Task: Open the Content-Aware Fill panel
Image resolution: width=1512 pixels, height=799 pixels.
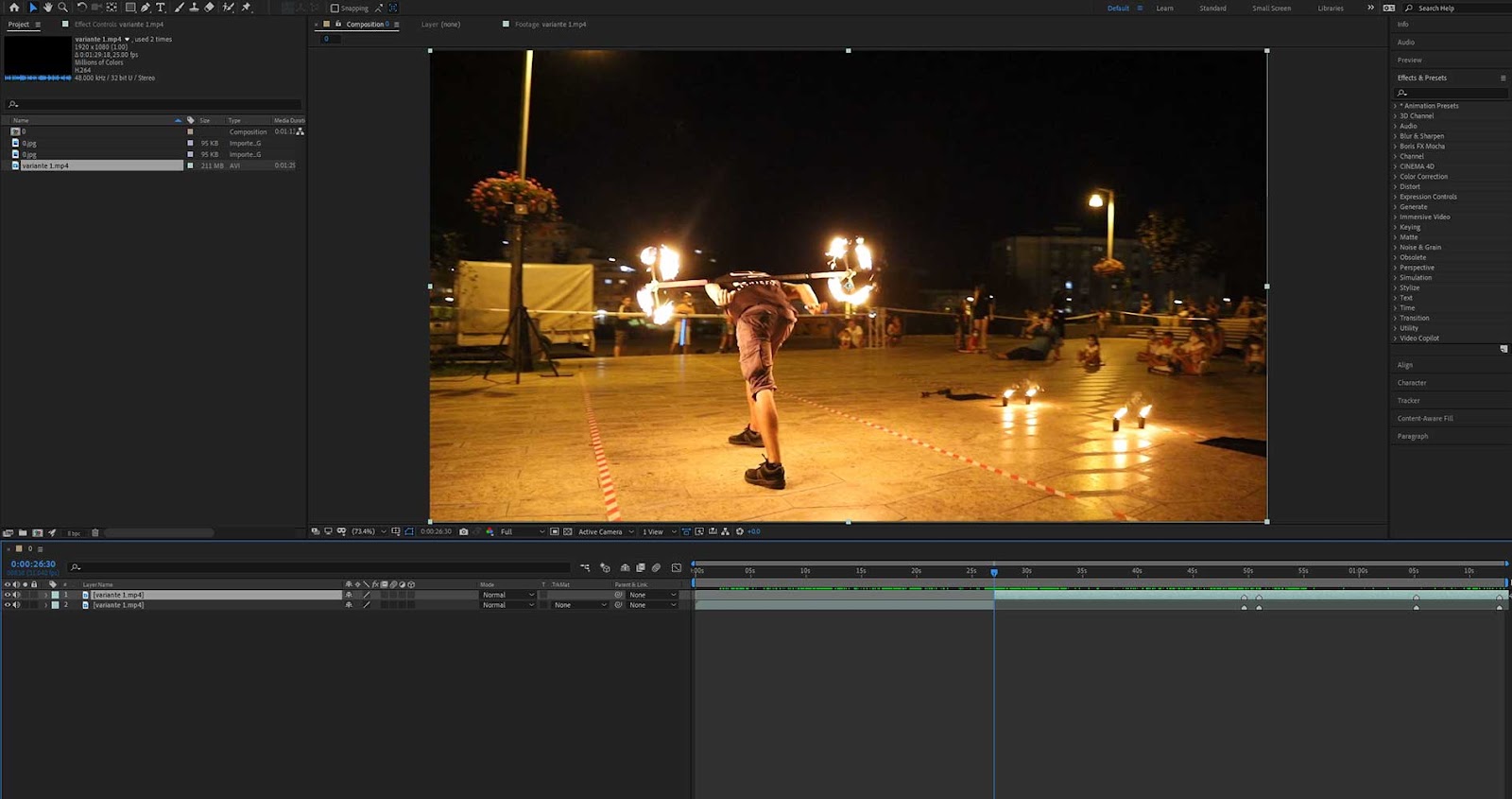Action: 1425,418
